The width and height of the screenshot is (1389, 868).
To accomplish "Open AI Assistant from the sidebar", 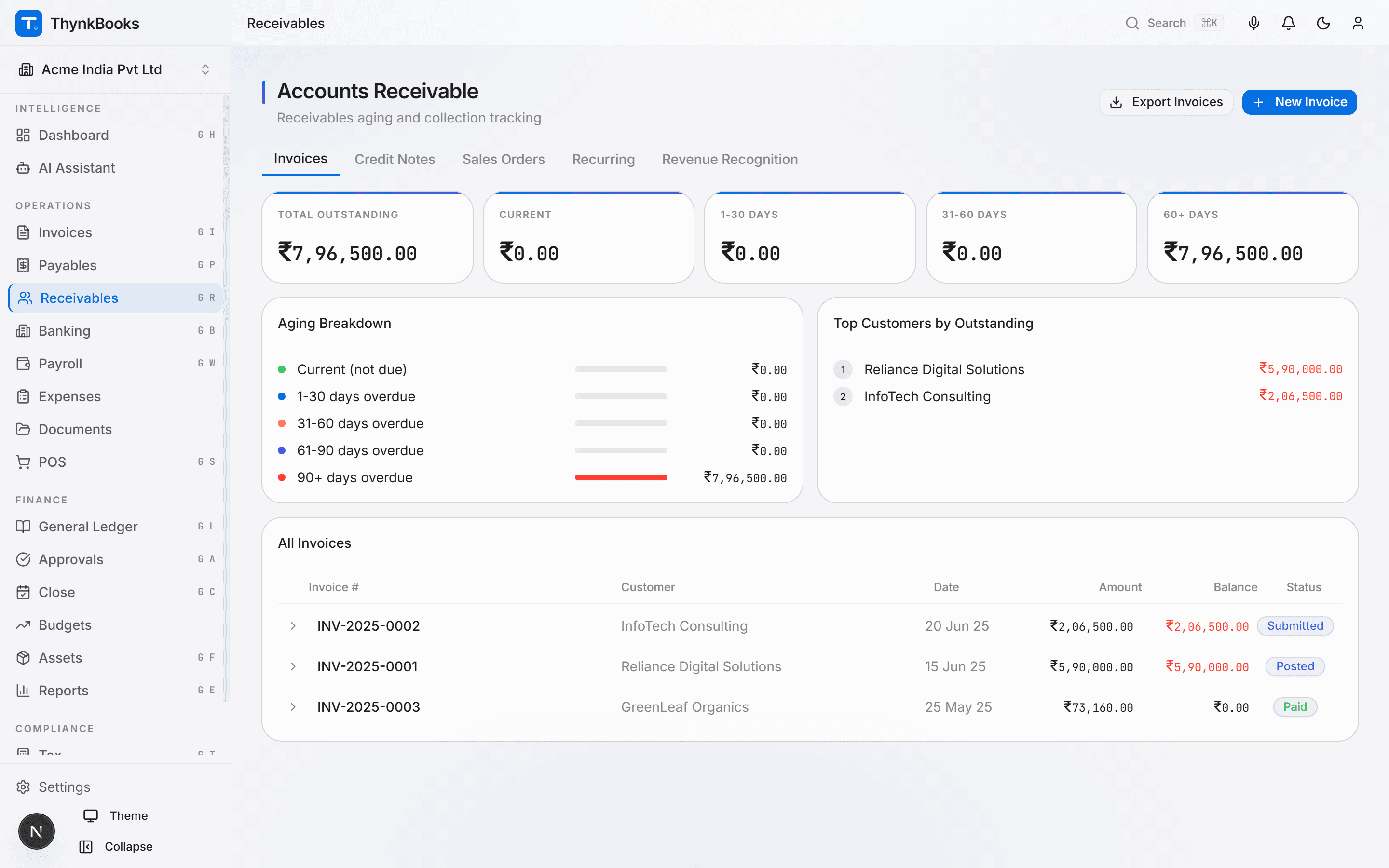I will pyautogui.click(x=115, y=168).
